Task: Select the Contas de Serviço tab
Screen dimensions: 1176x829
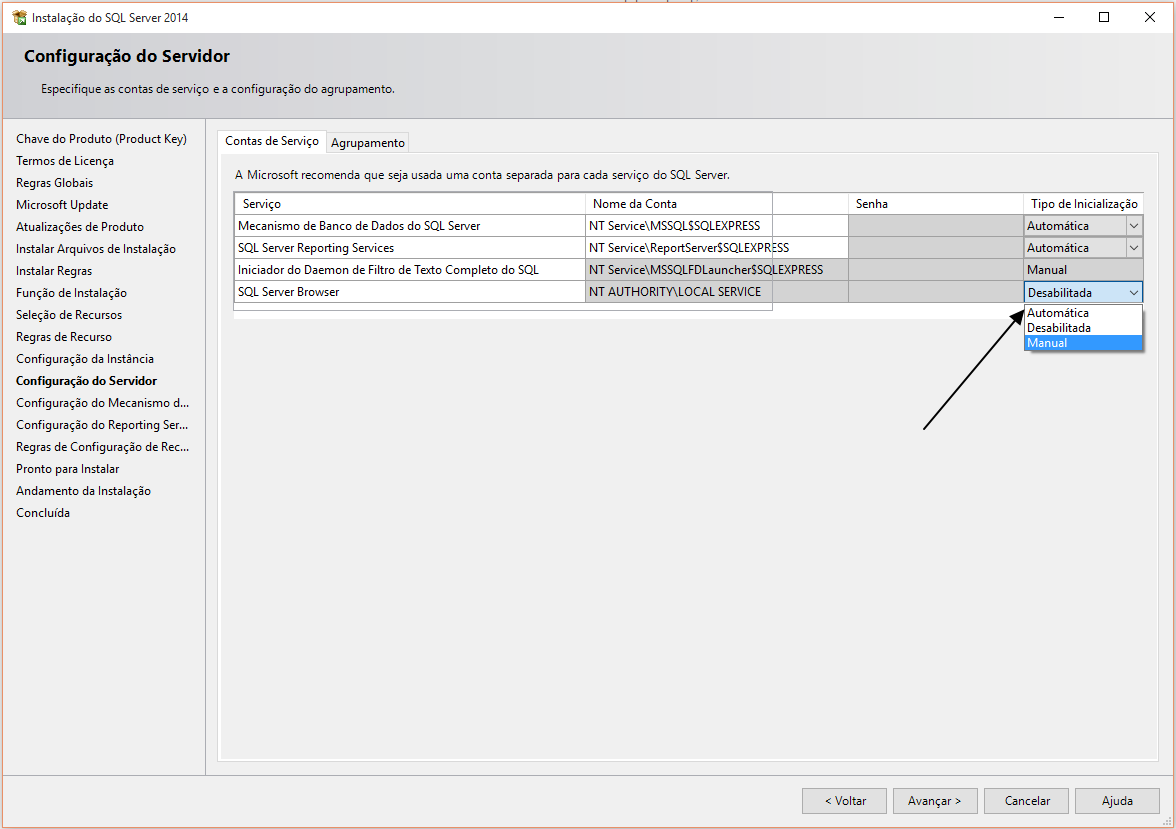Action: 272,141
